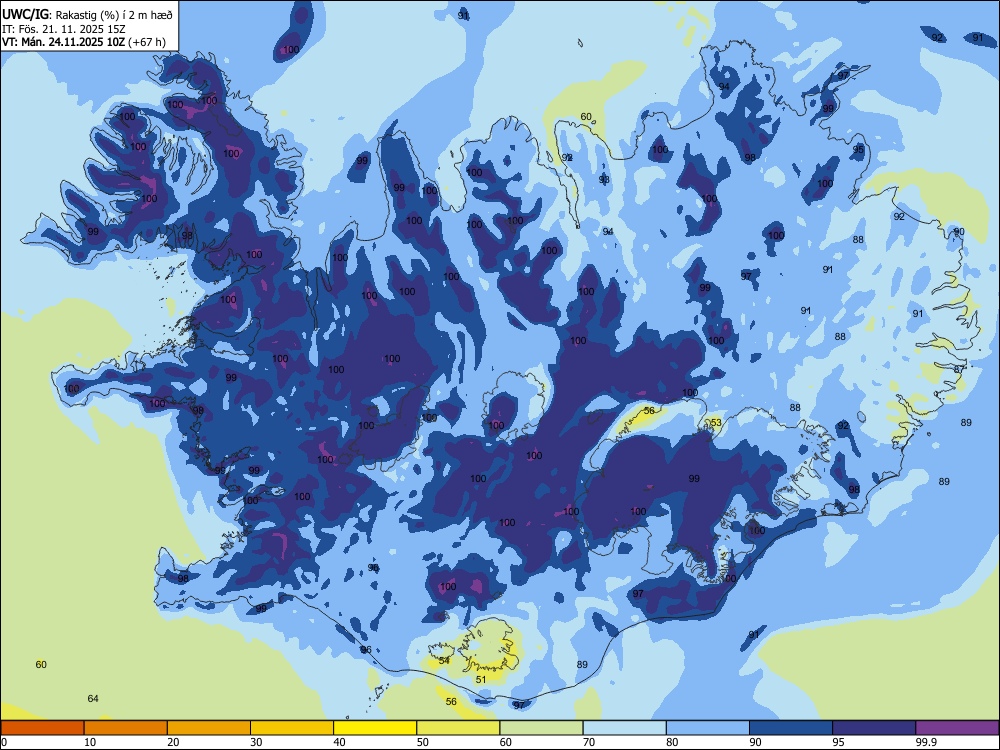
Task: Click the 94 value in the northeast peninsula
Action: point(724,86)
